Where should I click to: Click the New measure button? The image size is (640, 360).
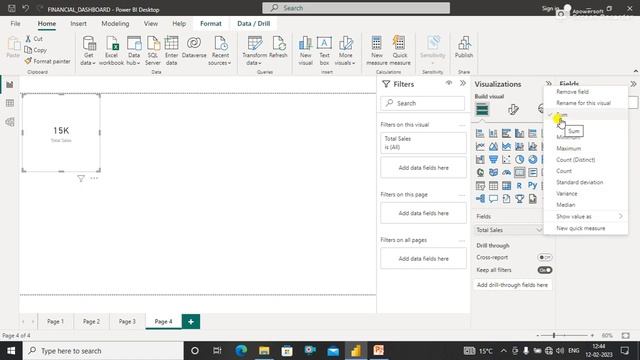tap(377, 51)
